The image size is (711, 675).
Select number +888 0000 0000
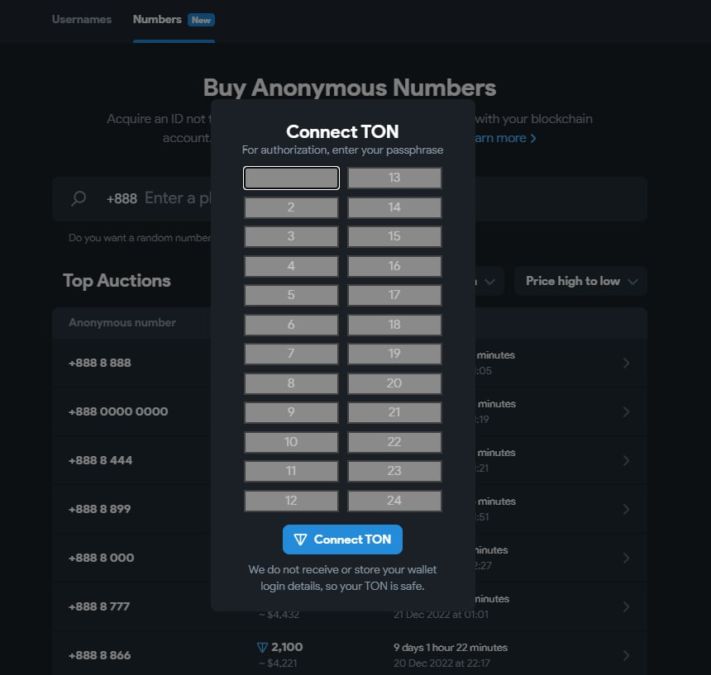118,412
